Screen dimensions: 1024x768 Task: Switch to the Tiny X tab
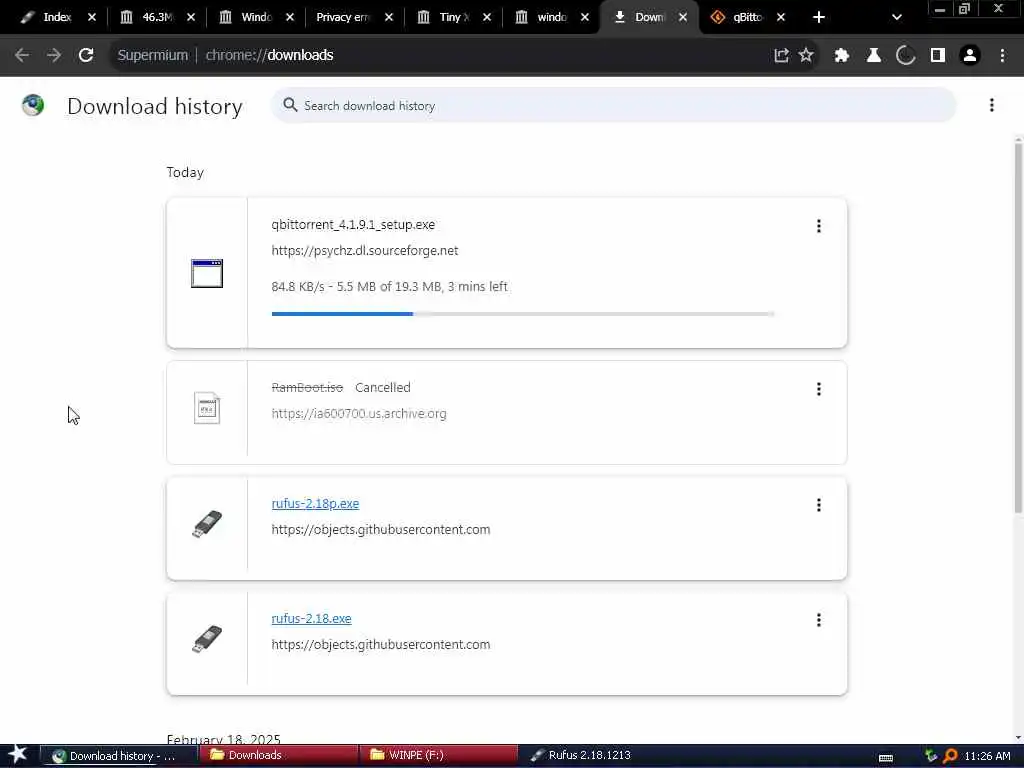point(453,18)
